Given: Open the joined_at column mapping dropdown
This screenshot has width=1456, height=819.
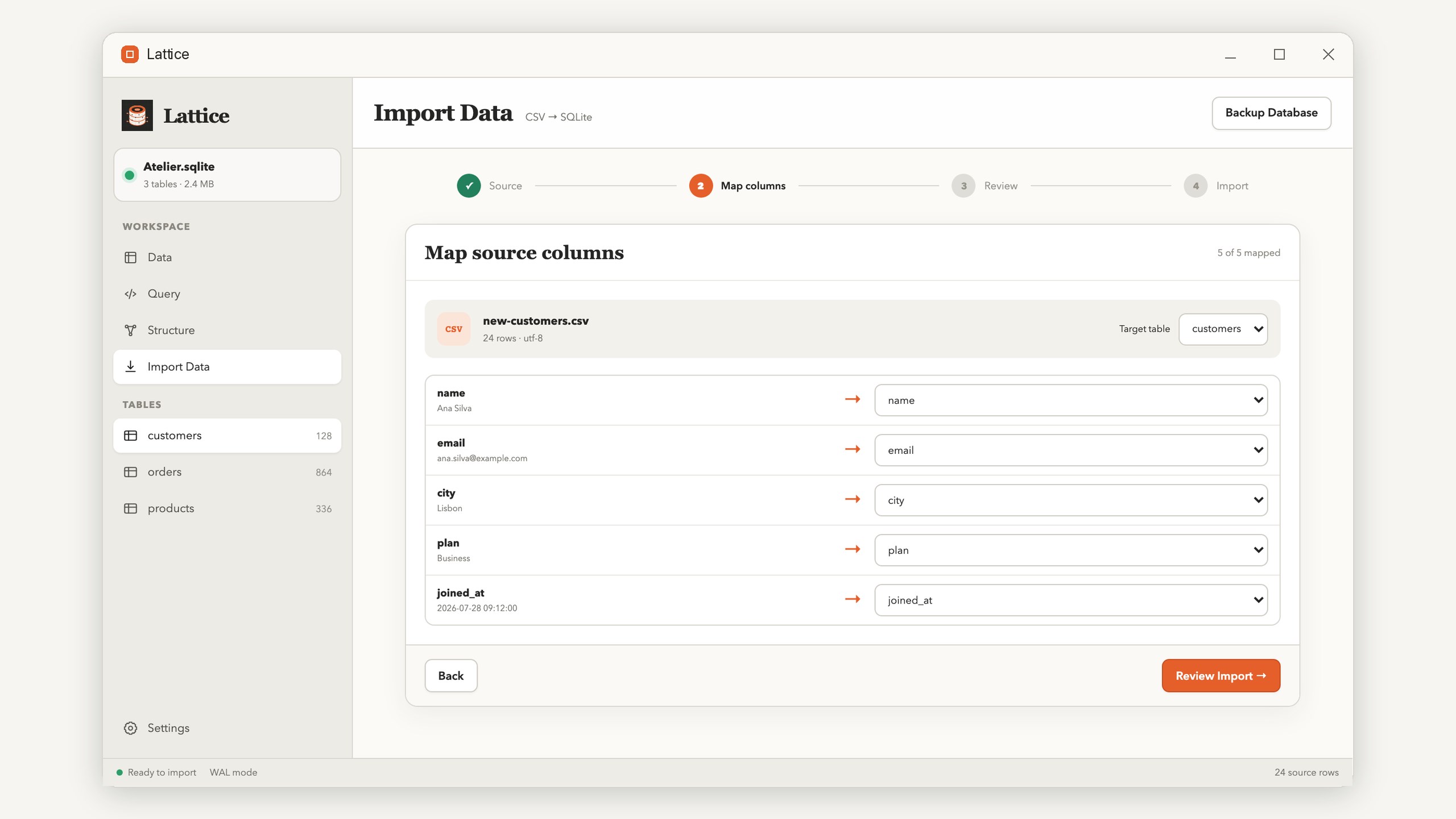Looking at the screenshot, I should [x=1071, y=600].
